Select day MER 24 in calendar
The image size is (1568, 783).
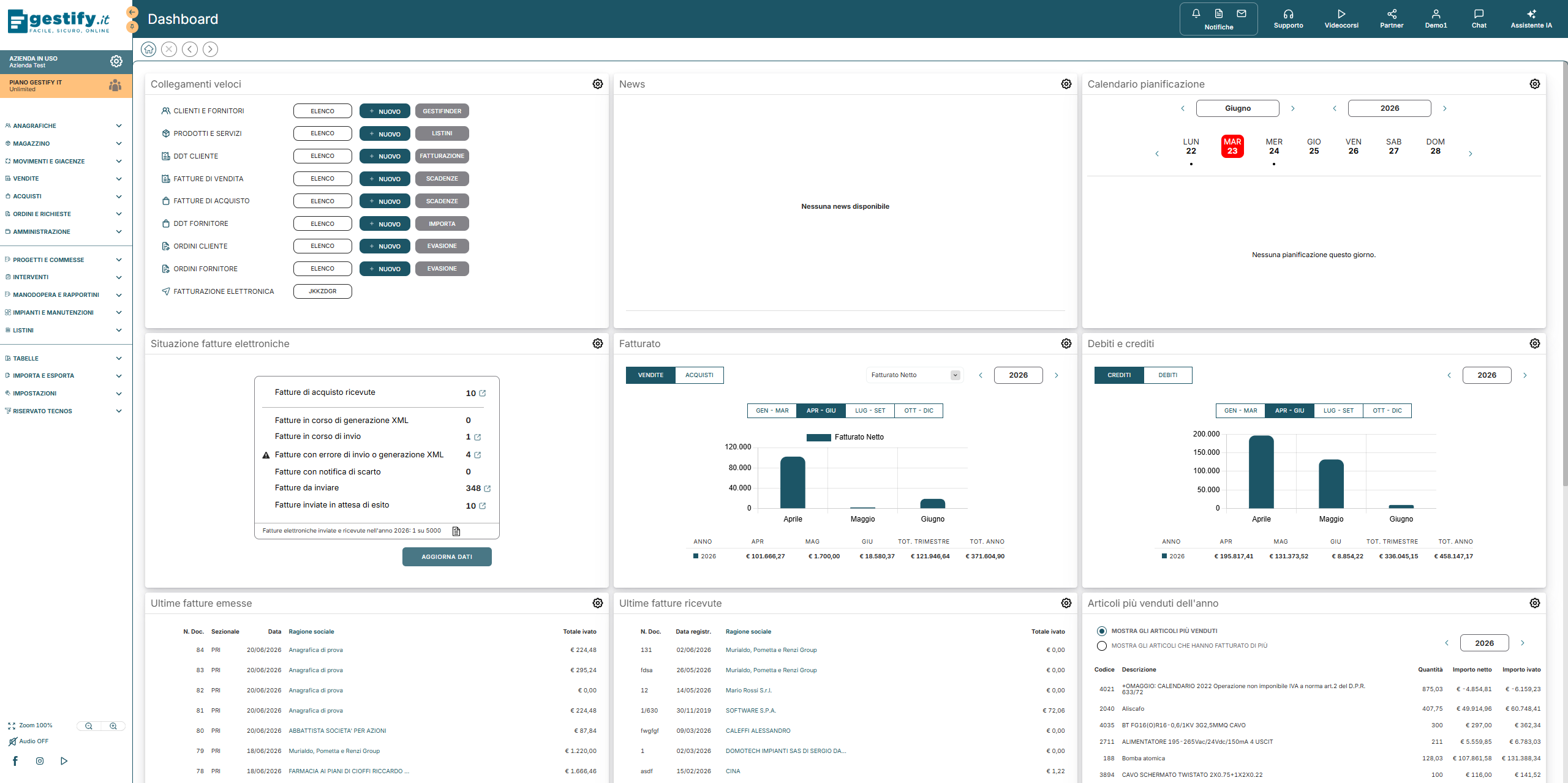tap(1274, 147)
